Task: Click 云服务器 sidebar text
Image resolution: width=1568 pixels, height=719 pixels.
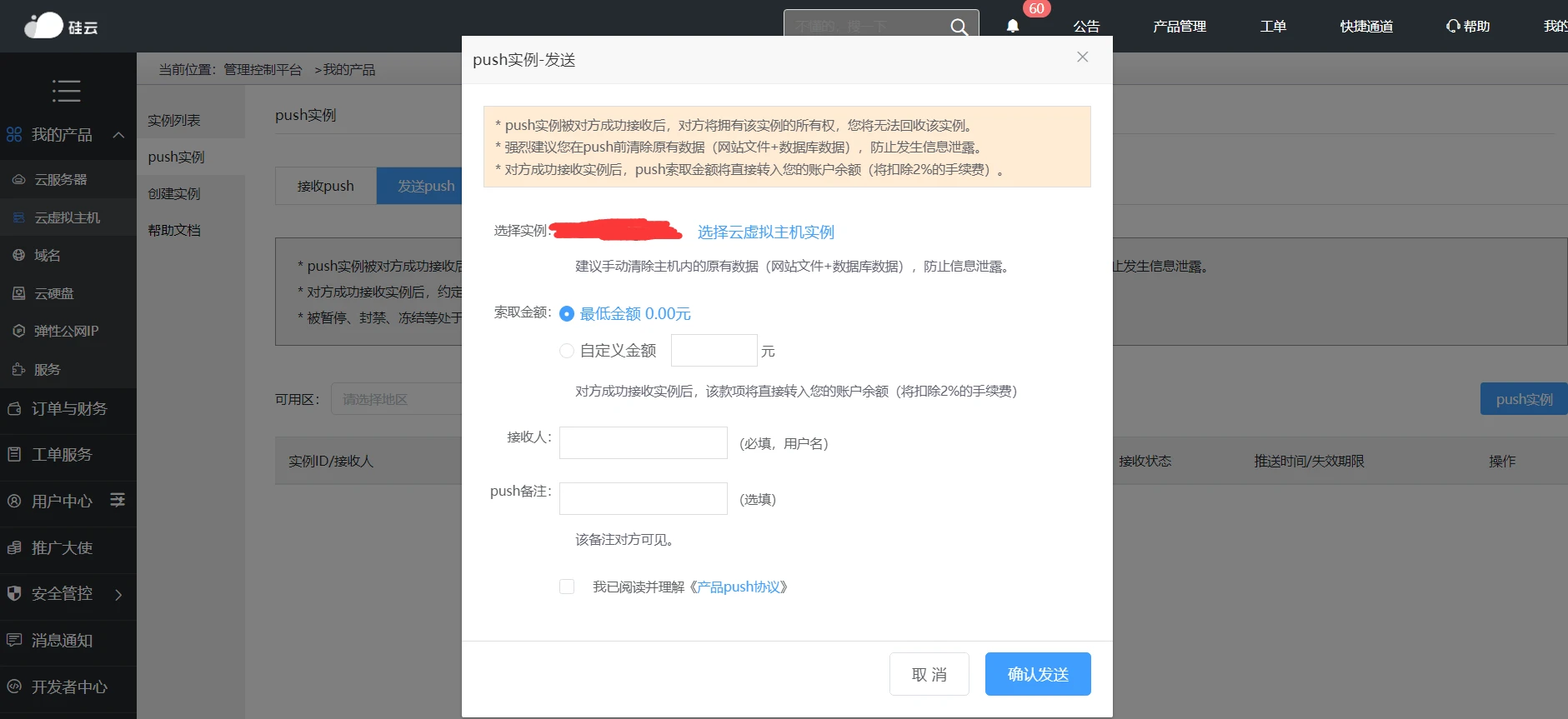Action: pos(61,179)
